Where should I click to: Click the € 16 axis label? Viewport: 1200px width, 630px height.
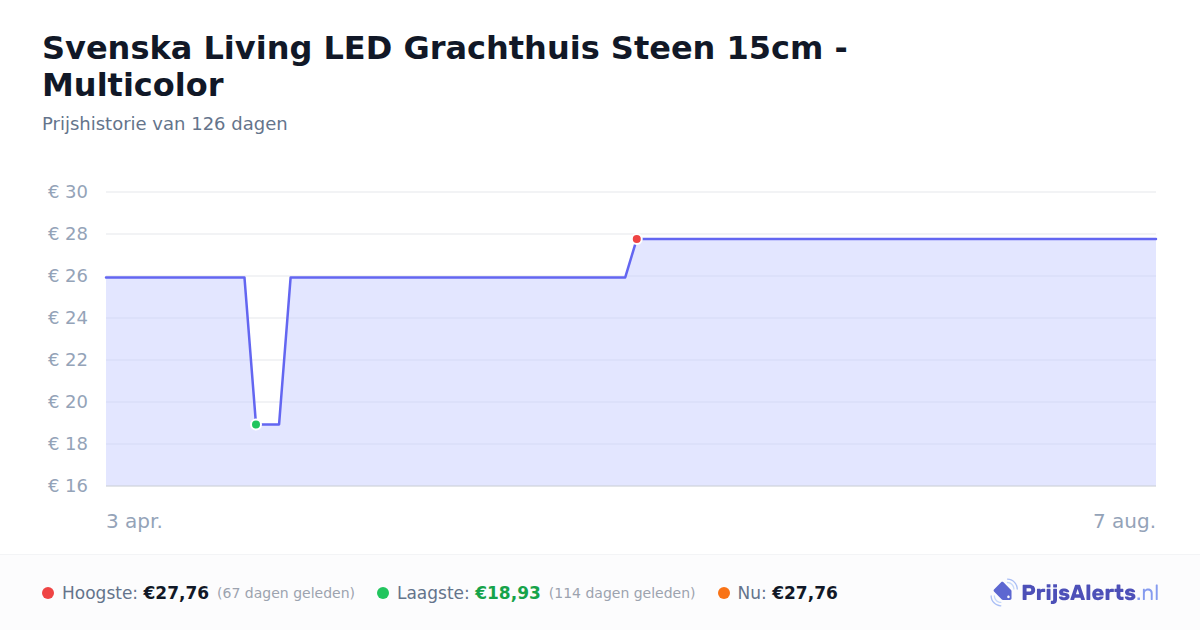pyautogui.click(x=69, y=486)
